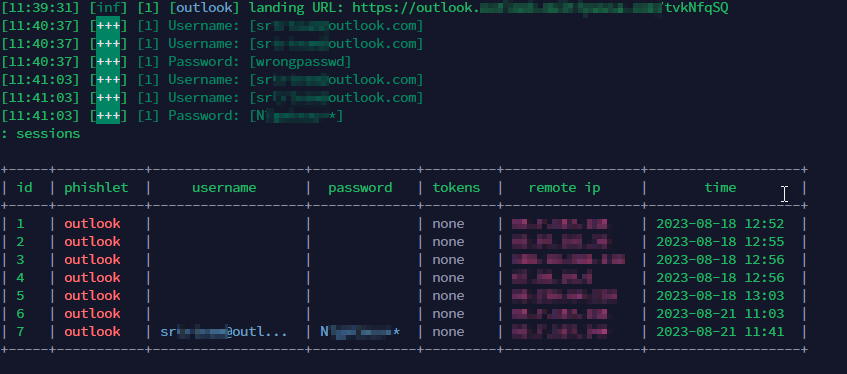Click the "wrongpasswd" password text
This screenshot has height=374, width=847.
point(301,62)
